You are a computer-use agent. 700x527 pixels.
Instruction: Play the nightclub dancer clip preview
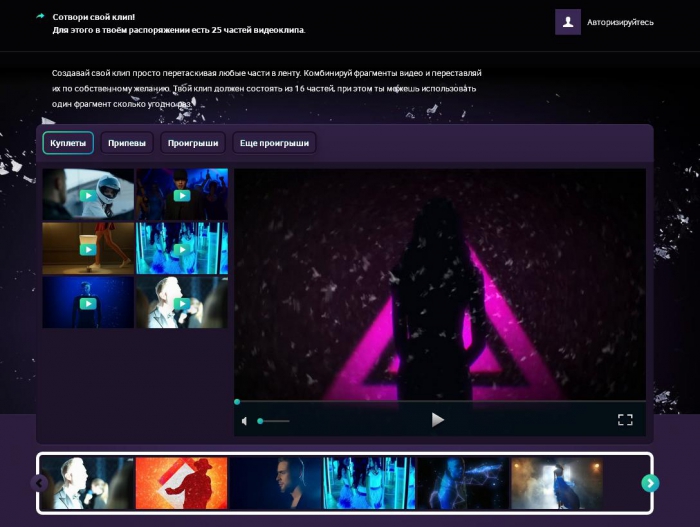coord(182,195)
